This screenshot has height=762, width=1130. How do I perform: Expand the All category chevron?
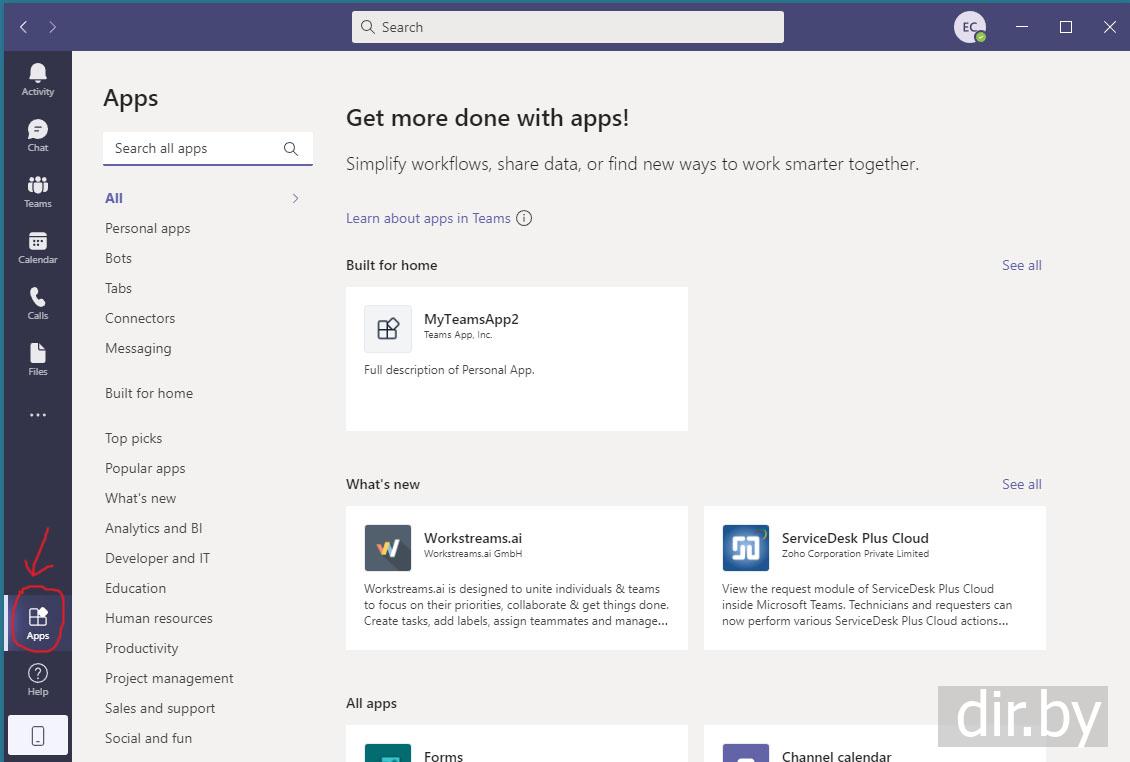pos(295,198)
